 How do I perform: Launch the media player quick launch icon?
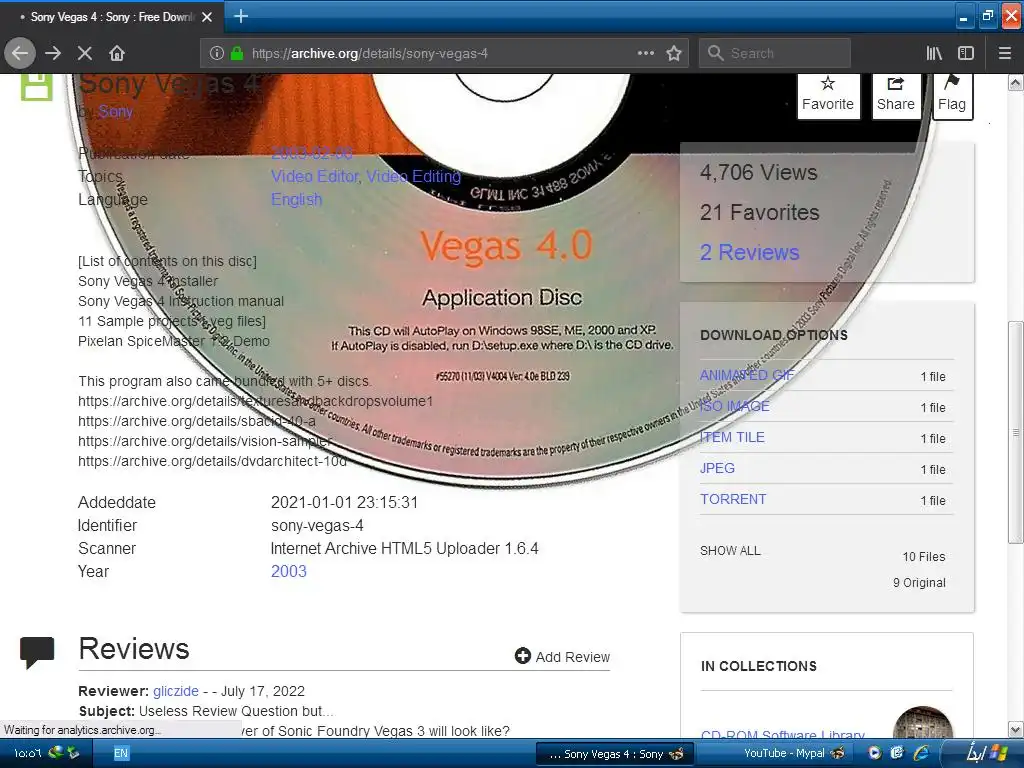874,753
